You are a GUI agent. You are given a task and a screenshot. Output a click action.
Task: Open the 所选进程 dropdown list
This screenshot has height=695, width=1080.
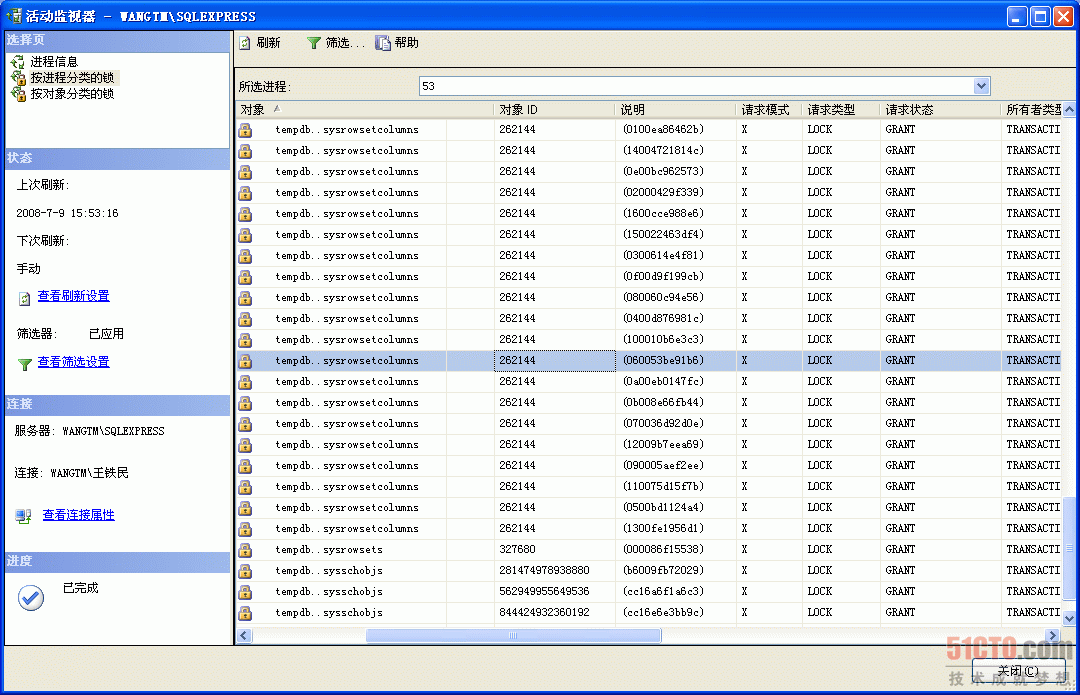point(981,86)
